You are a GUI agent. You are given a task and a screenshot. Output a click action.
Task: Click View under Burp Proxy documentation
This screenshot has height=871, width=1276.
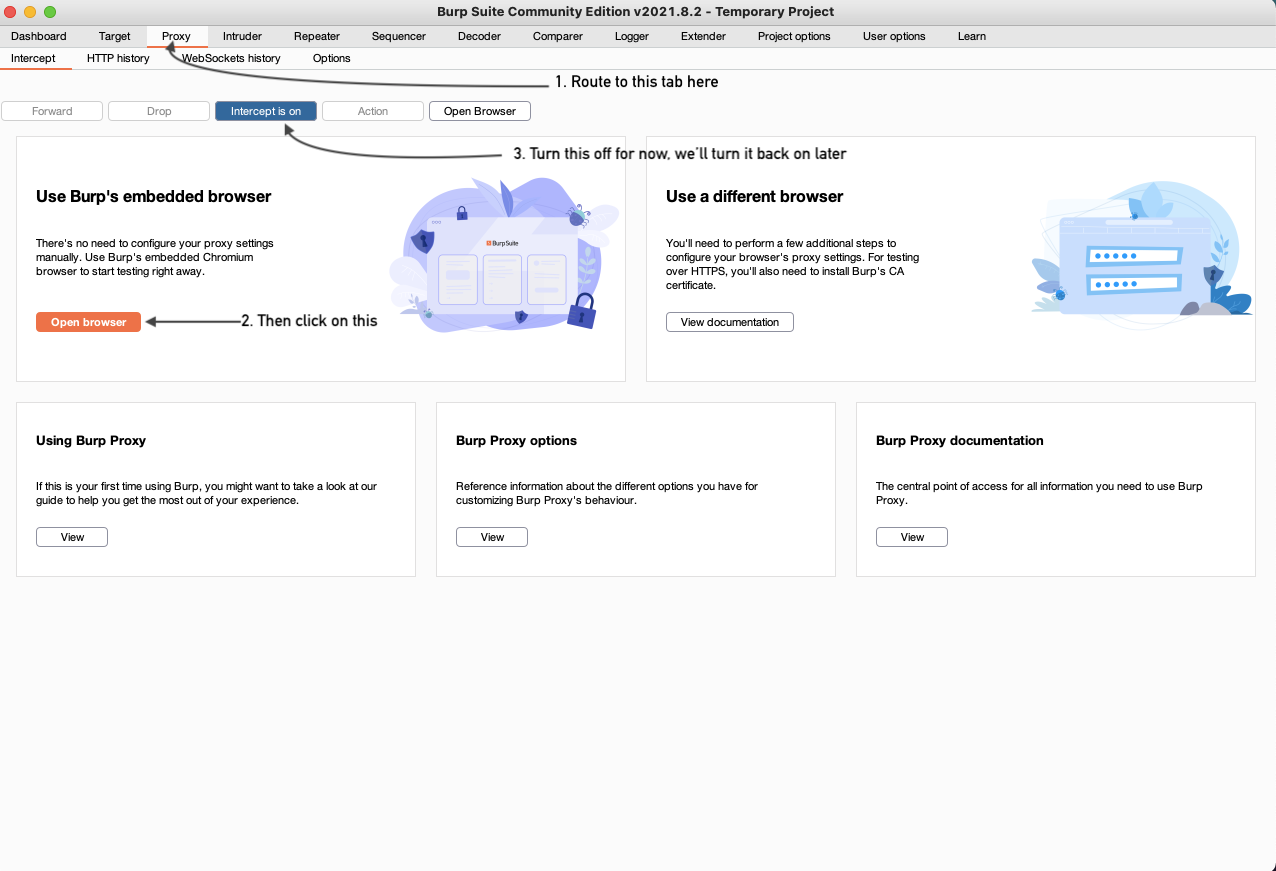(912, 537)
